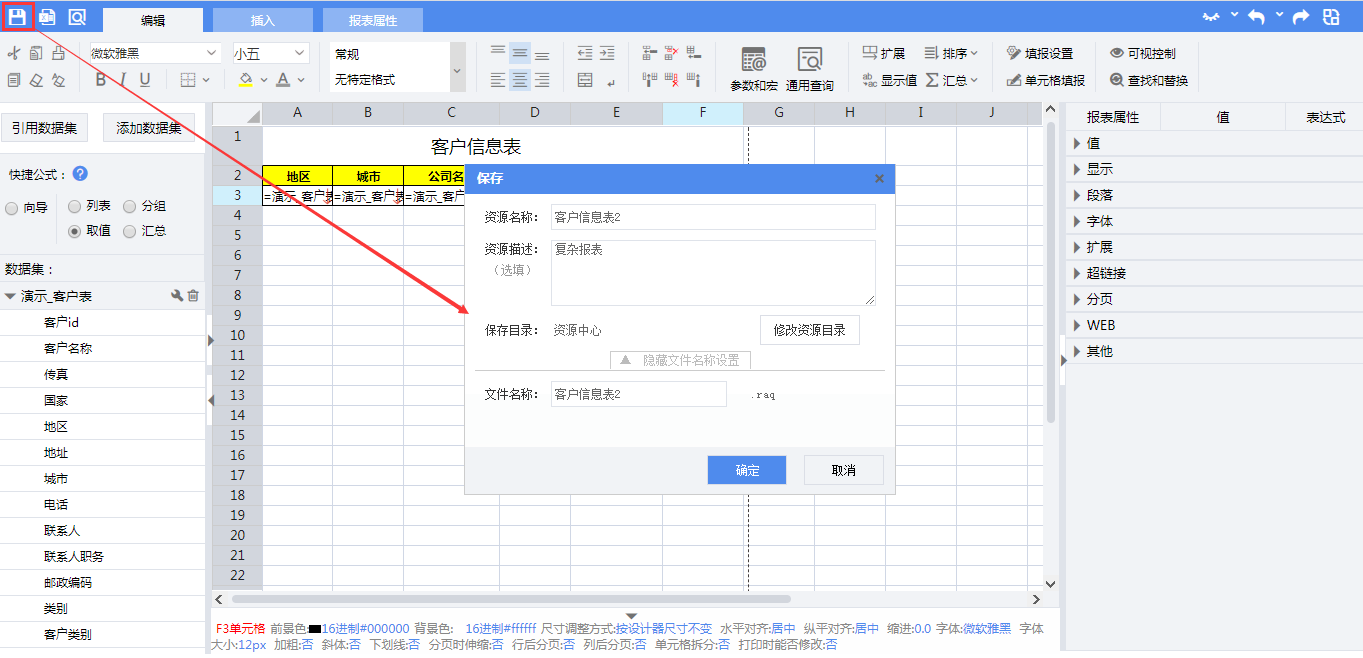Toggle bold text formatting

(100, 80)
